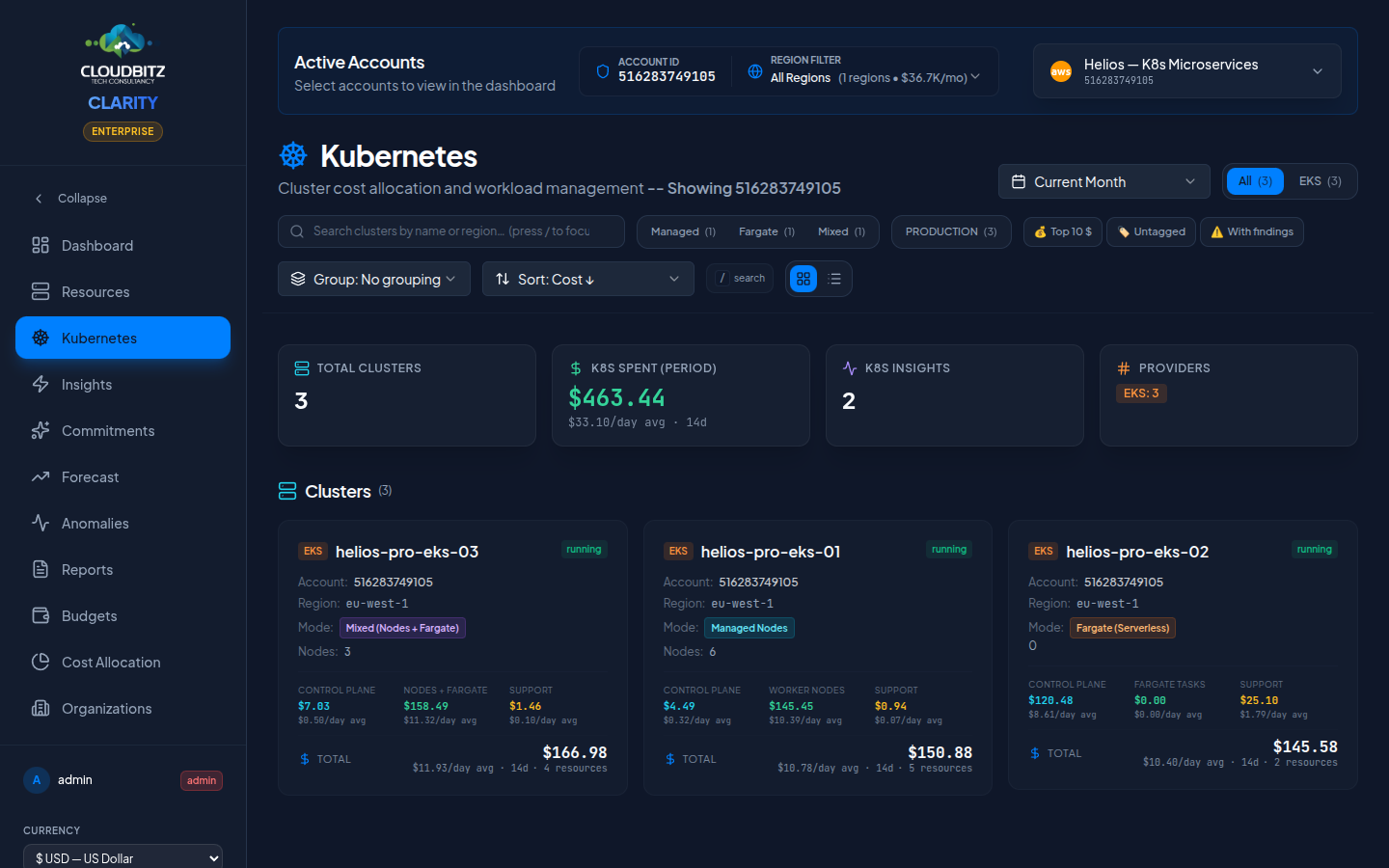Open the Resources sidebar item
The height and width of the screenshot is (868, 1389).
[123, 291]
